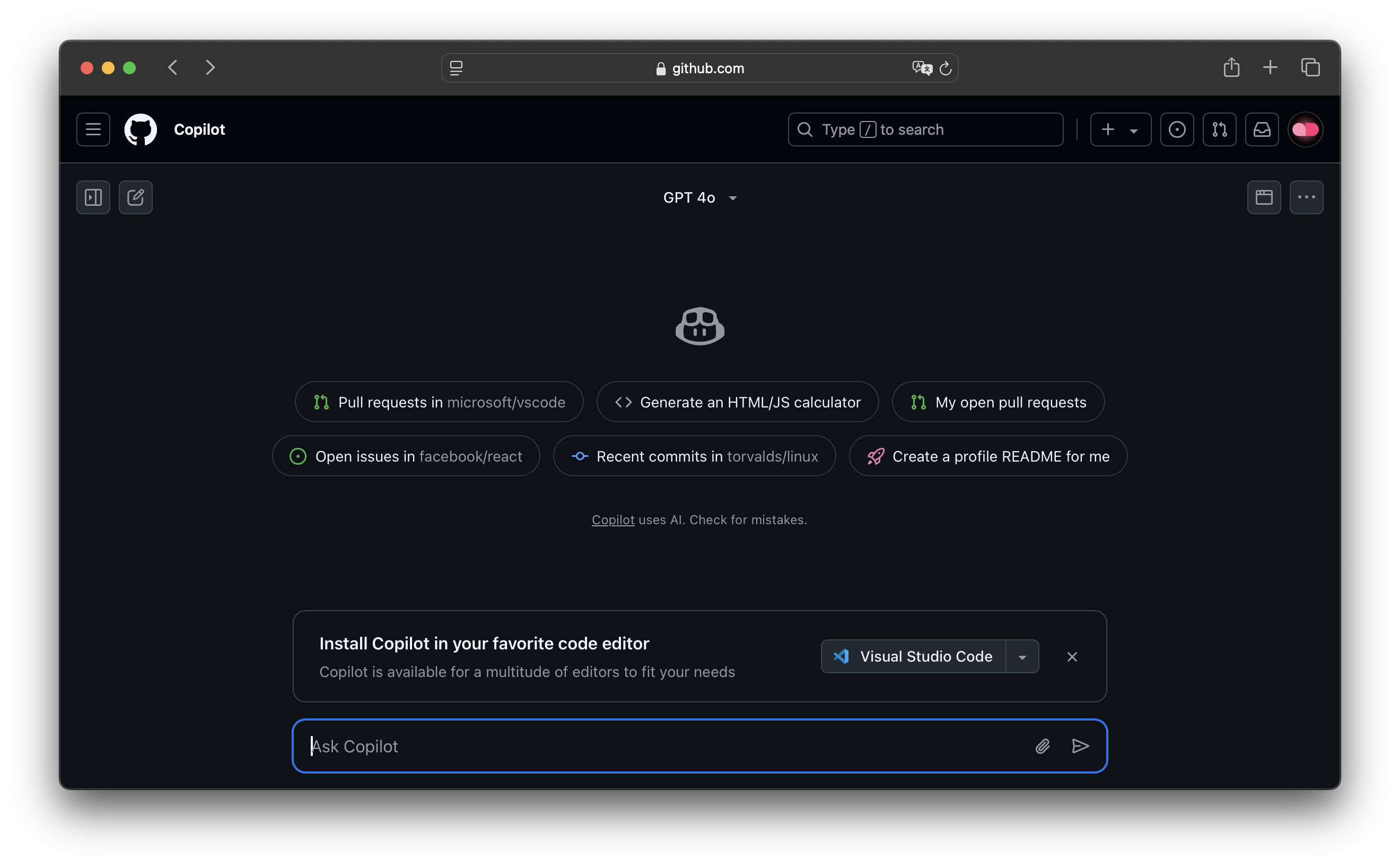Expand the GPT 4o model selector

coord(699,197)
